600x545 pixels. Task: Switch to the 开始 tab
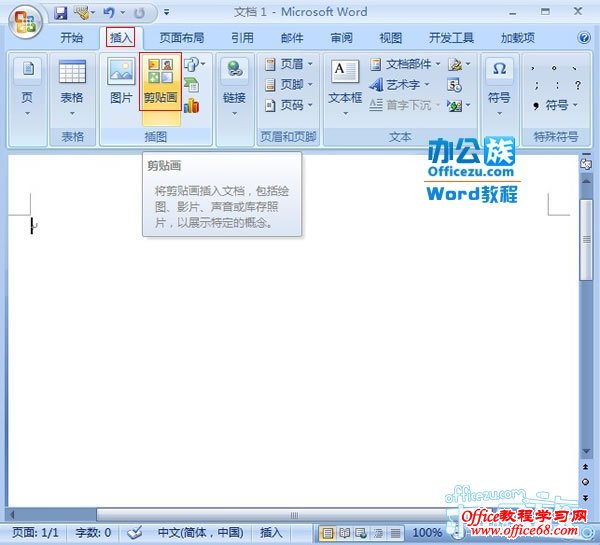[x=72, y=38]
